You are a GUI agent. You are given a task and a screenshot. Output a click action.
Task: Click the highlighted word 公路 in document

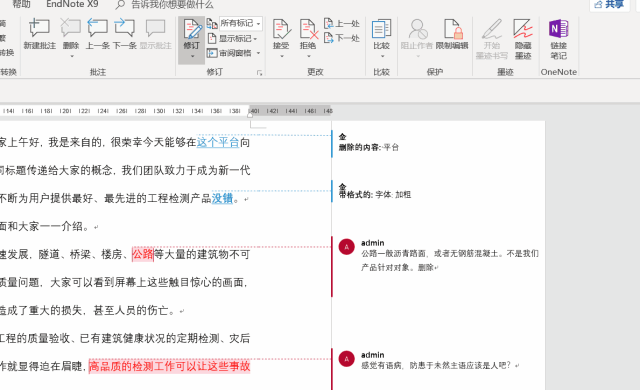pos(142,254)
